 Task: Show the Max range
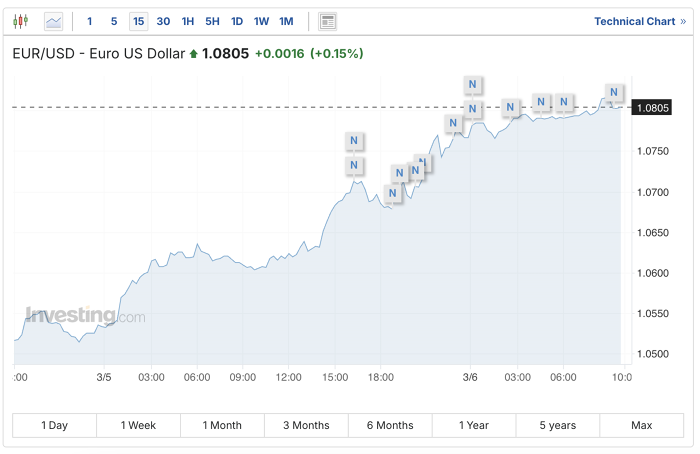pyautogui.click(x=642, y=425)
